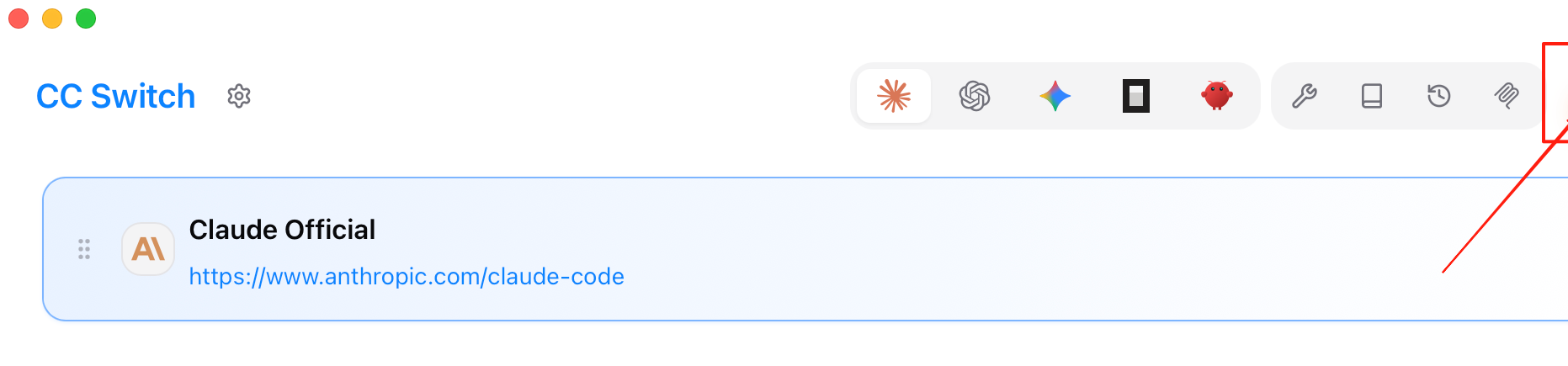Open the history clock icon
The height and width of the screenshot is (366, 1568).
[1438, 96]
